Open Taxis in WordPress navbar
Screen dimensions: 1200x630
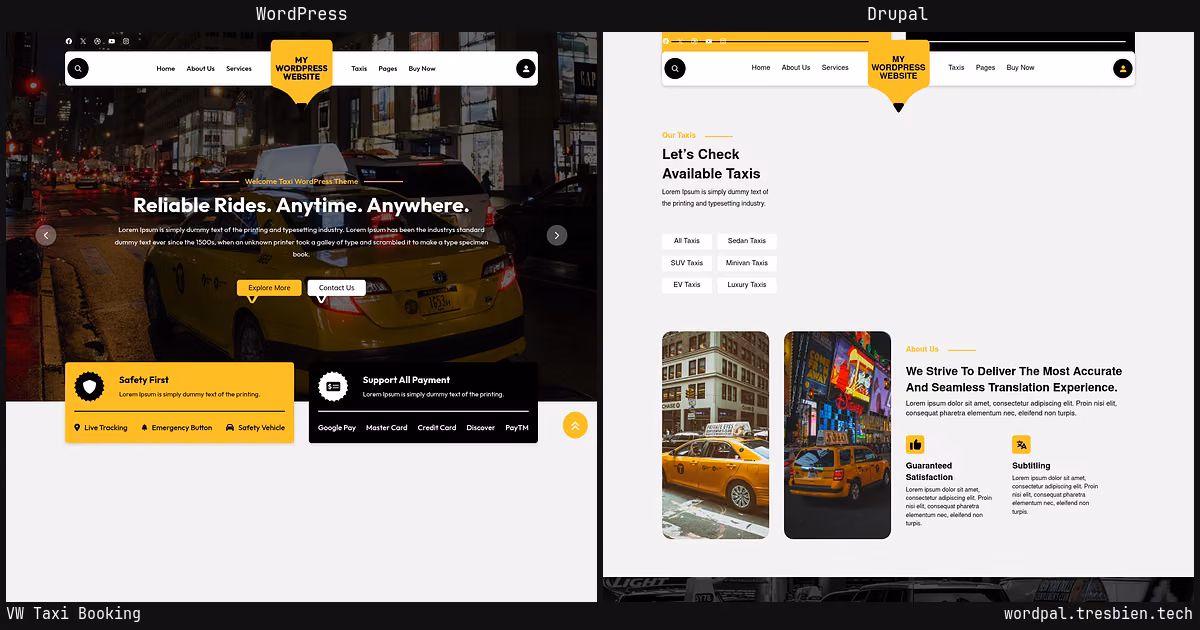coord(359,69)
